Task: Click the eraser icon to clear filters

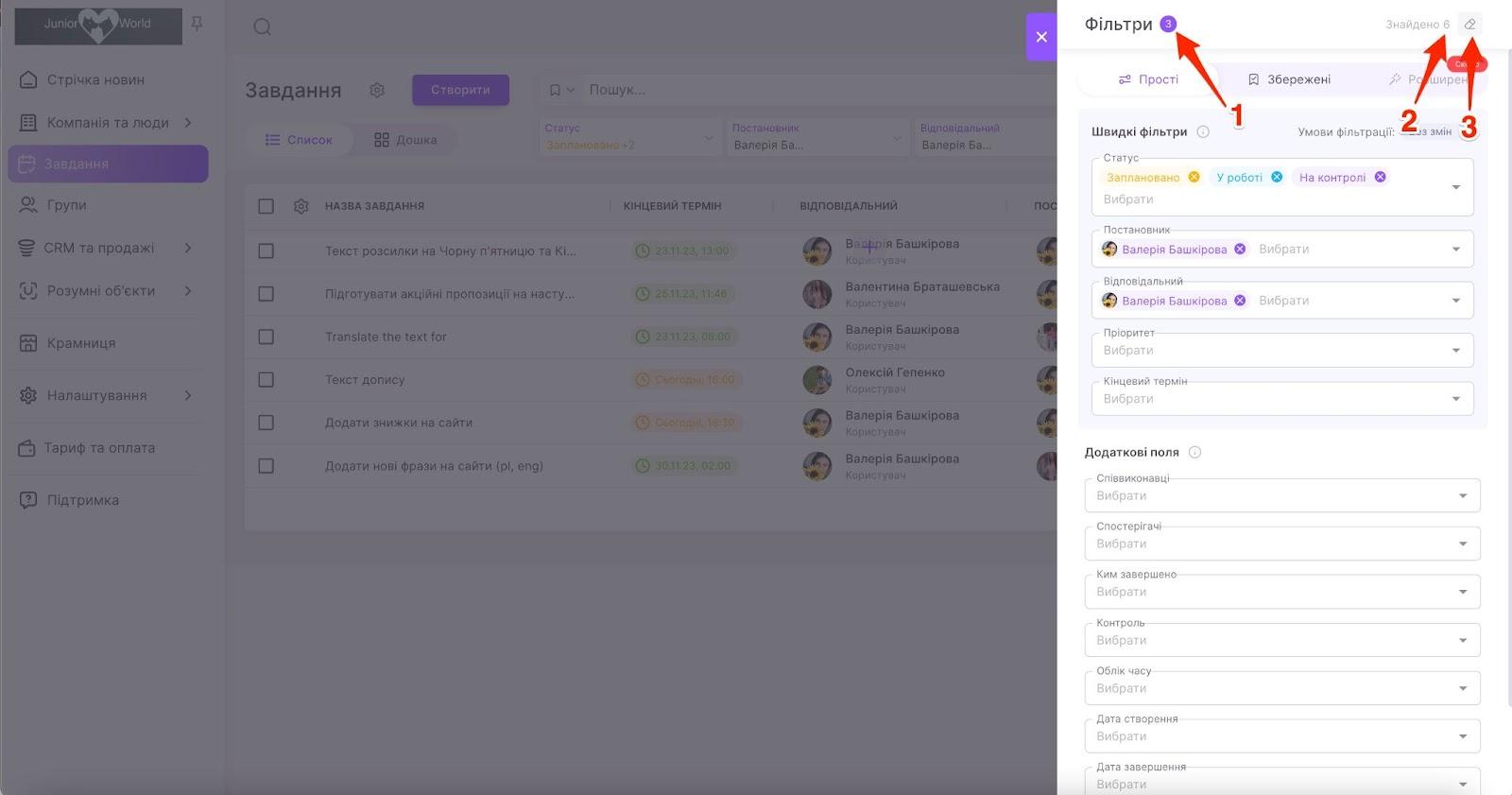Action: click(1469, 25)
